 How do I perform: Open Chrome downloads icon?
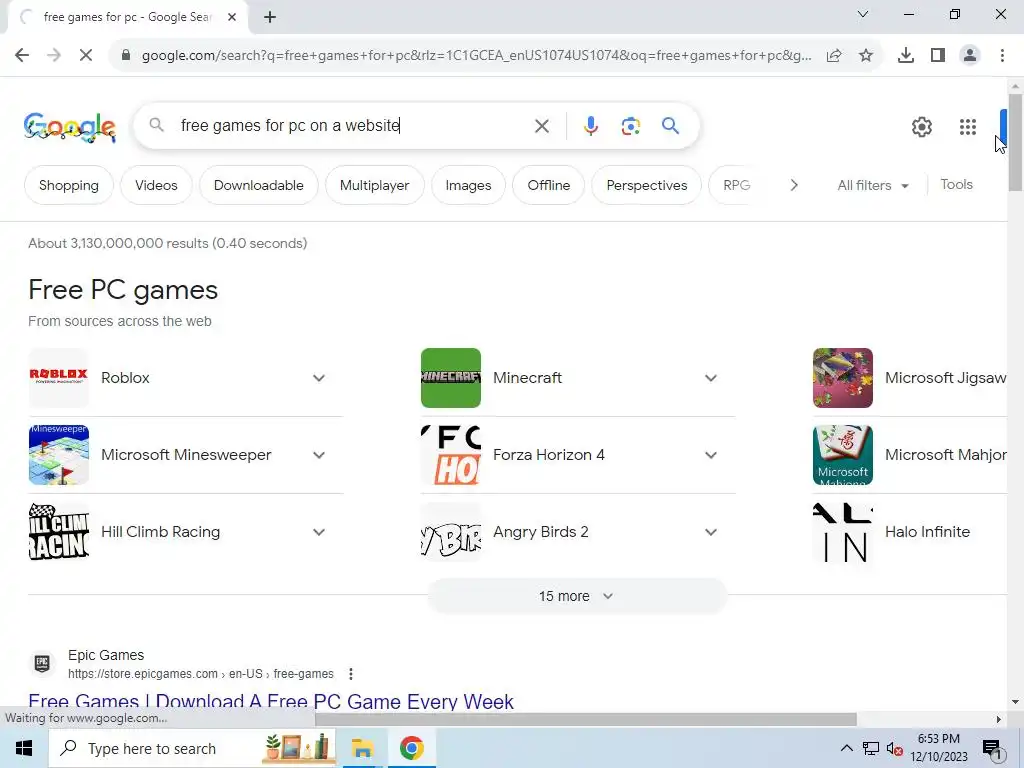point(906,56)
